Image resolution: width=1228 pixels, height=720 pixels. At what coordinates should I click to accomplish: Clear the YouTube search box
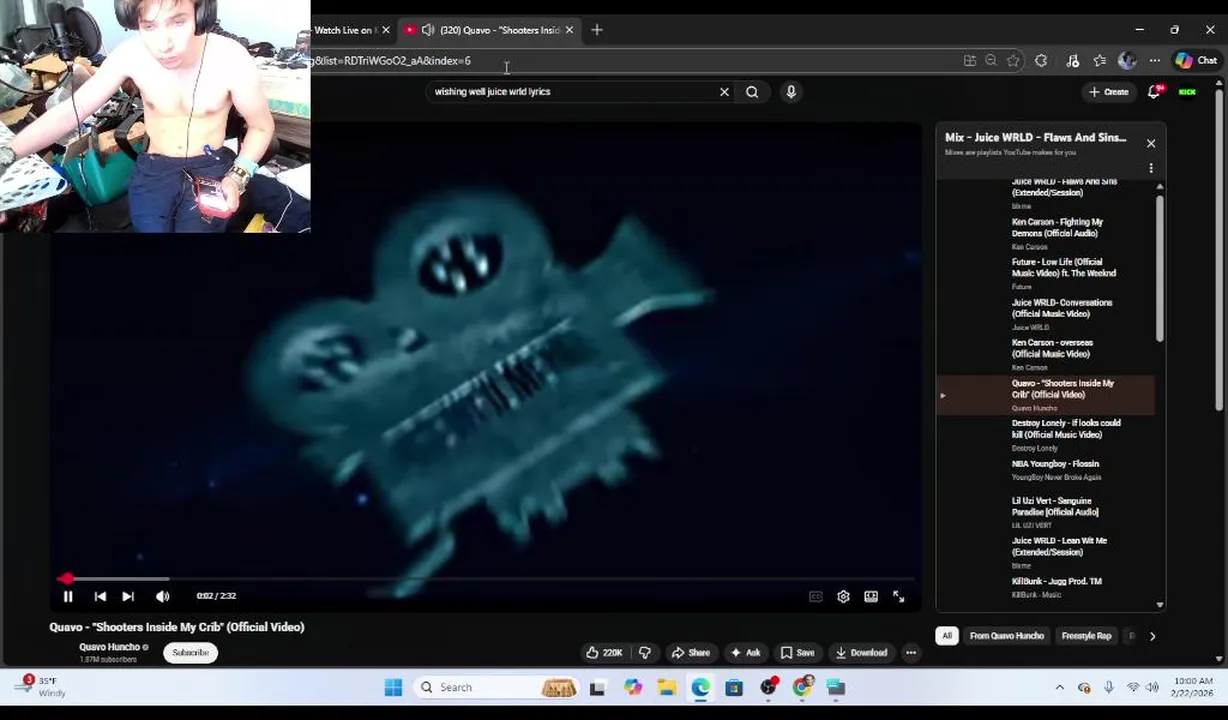(724, 92)
